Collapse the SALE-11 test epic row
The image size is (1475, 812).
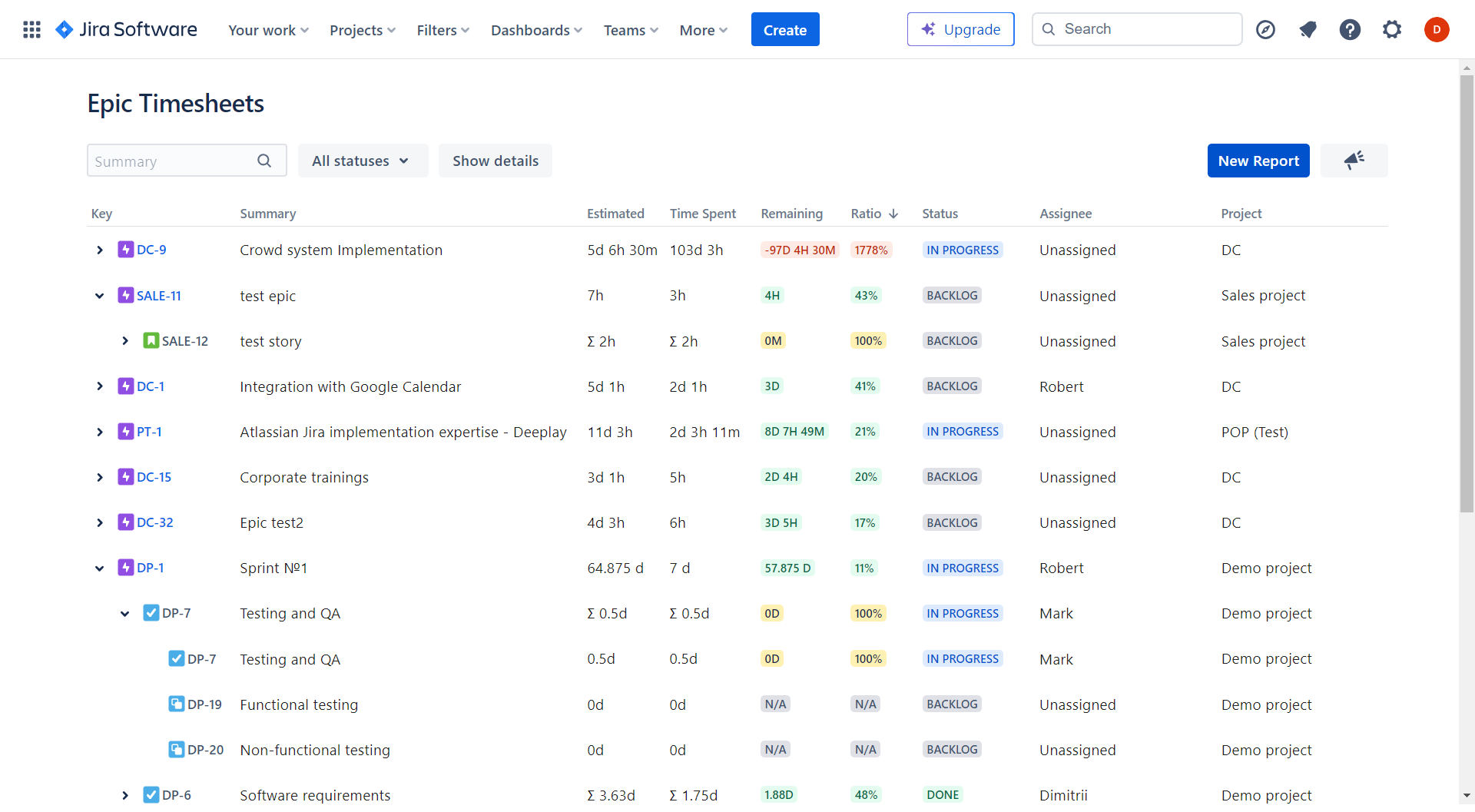coord(99,295)
